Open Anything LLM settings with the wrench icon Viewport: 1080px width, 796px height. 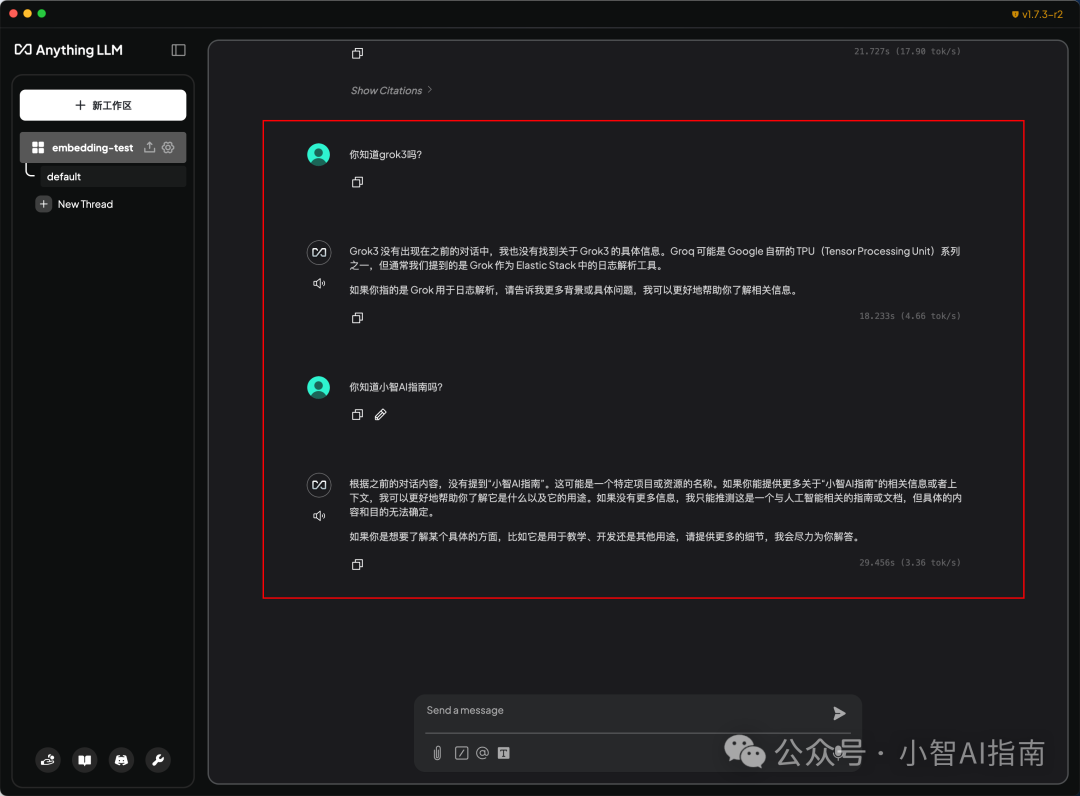[x=158, y=760]
